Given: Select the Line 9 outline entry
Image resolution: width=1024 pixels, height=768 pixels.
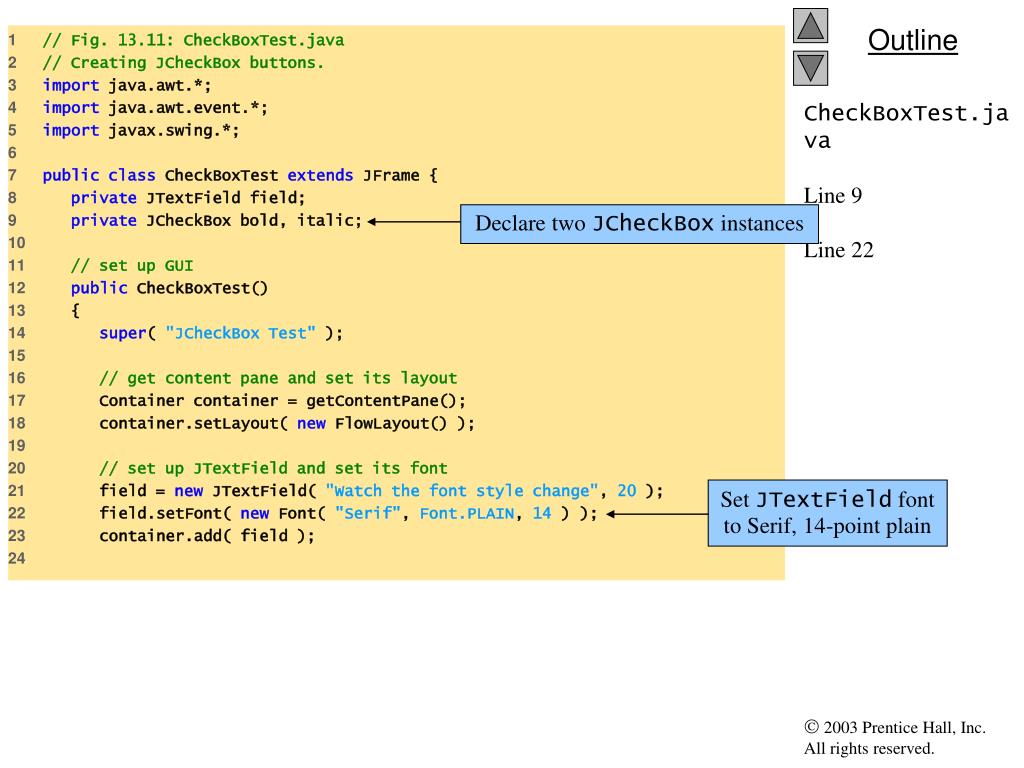Looking at the screenshot, I should [833, 195].
